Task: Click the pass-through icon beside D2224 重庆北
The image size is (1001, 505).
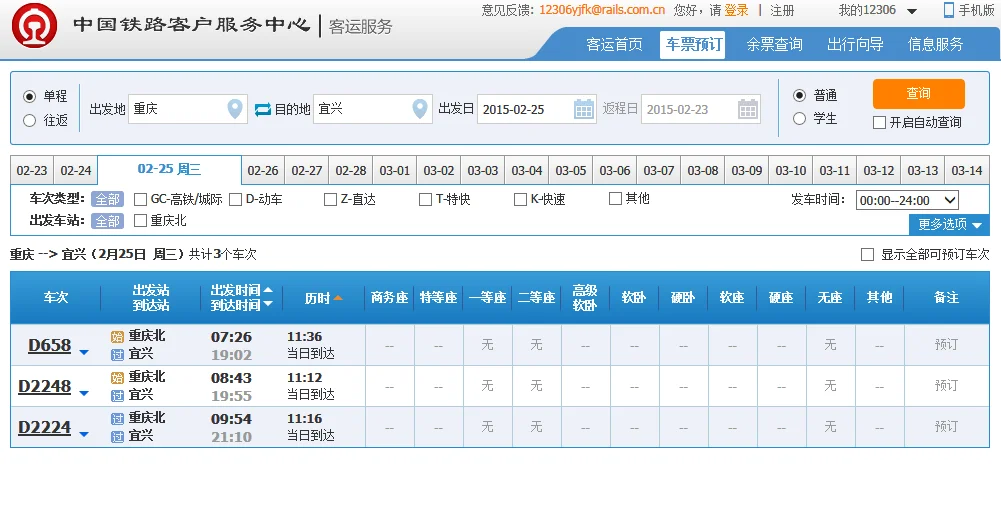Action: [117, 419]
